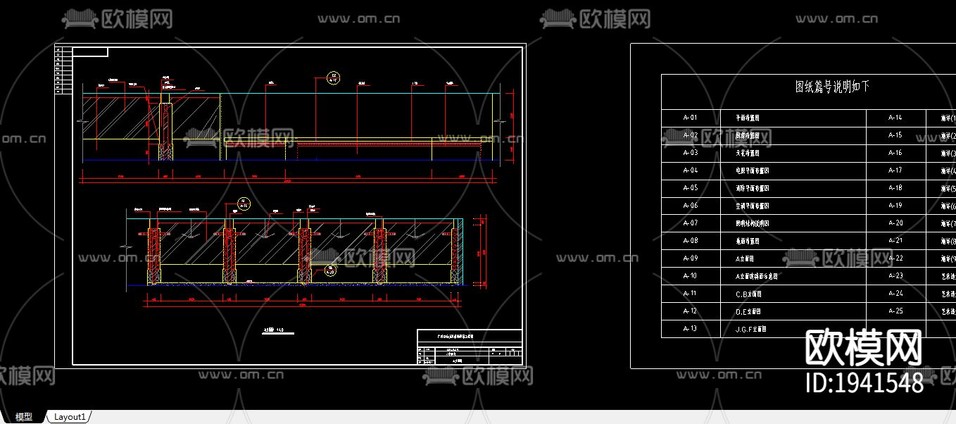Switch to the 模型 tab

pos(24,417)
